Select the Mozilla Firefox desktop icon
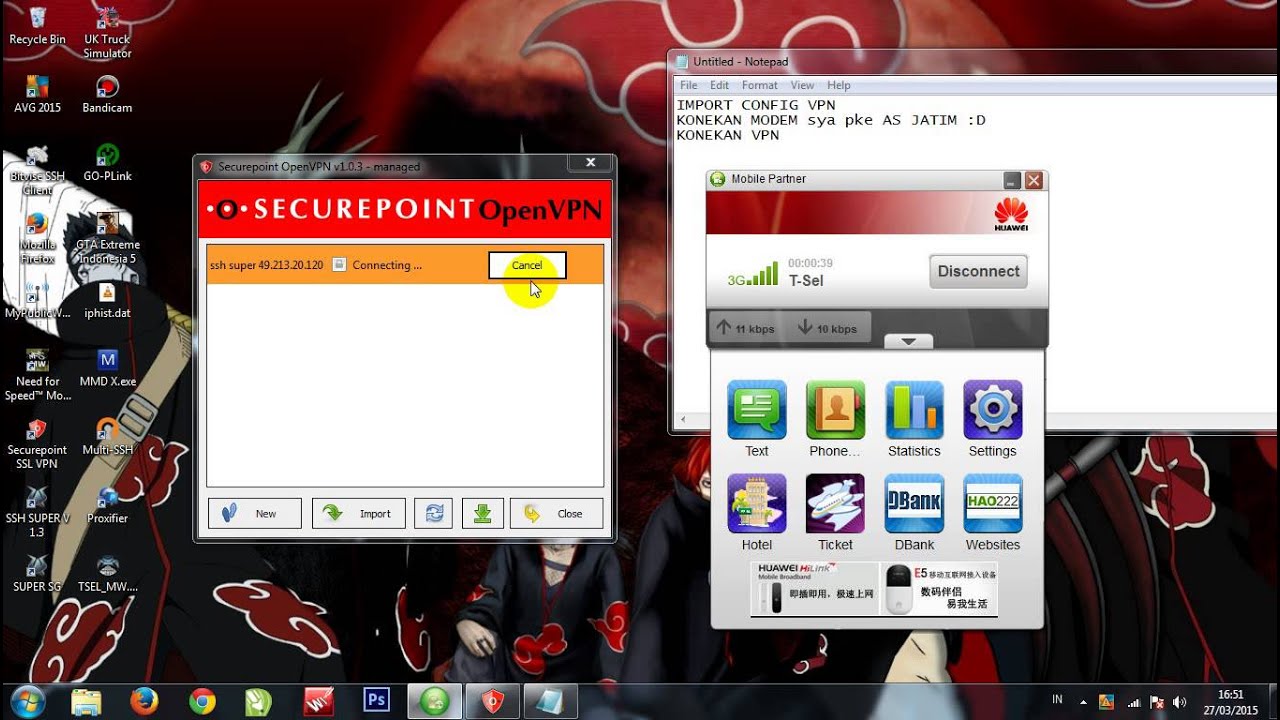Image resolution: width=1280 pixels, height=720 pixels. coord(37,238)
